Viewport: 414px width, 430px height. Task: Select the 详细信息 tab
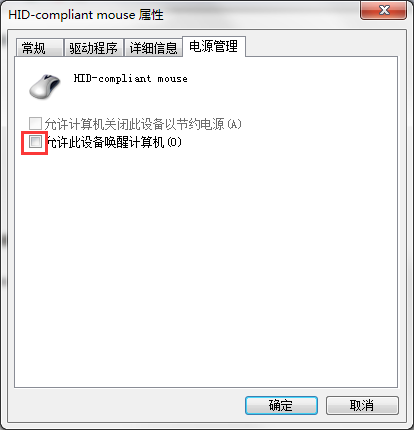pos(153,48)
